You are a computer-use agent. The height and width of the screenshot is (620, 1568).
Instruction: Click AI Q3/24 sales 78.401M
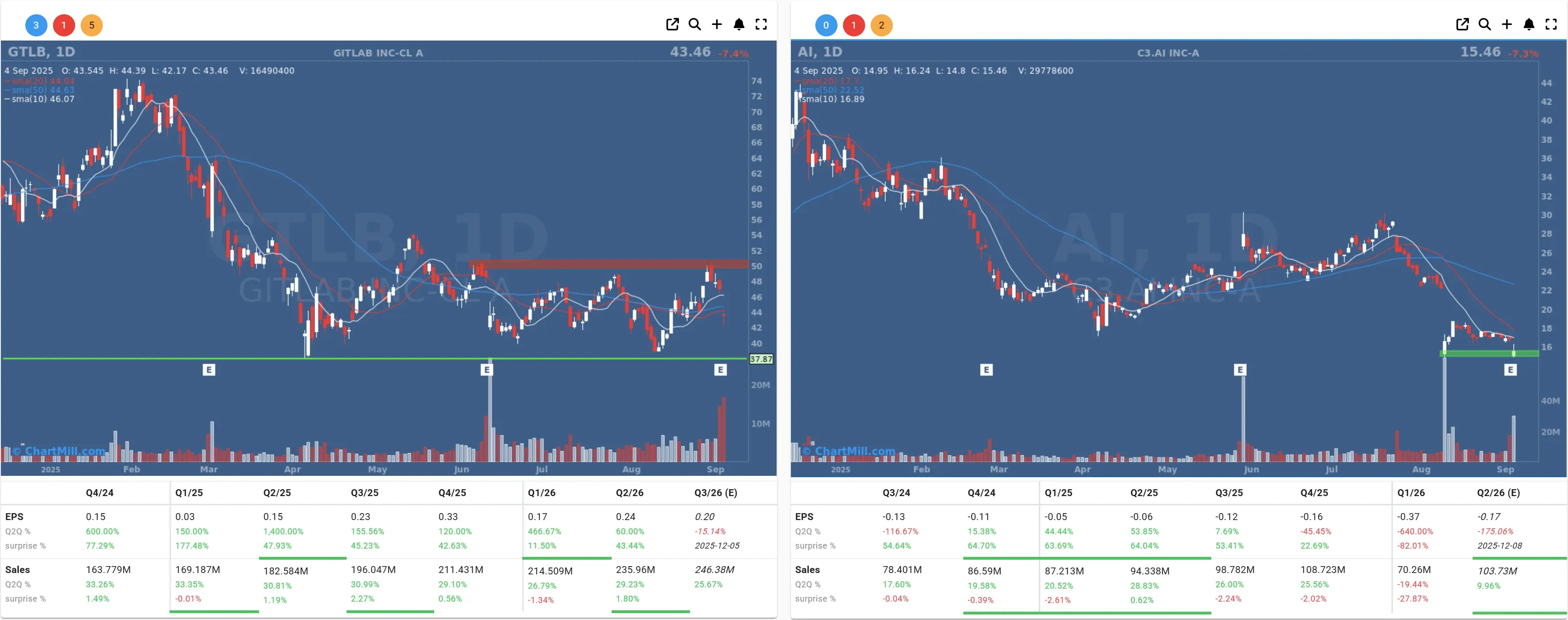coord(902,570)
